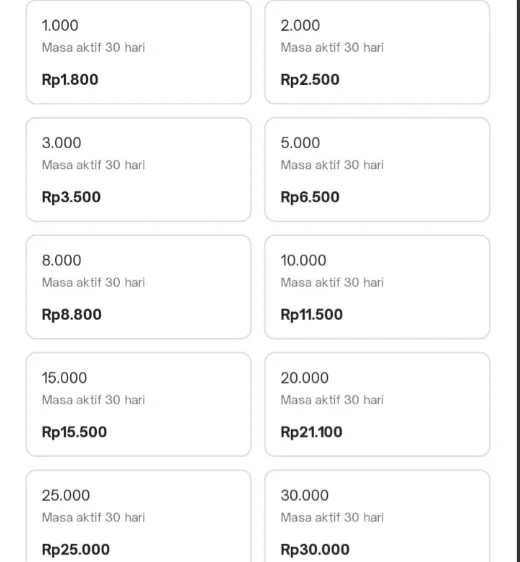Select the 15.000 credit option
This screenshot has width=520, height=562.
click(138, 405)
